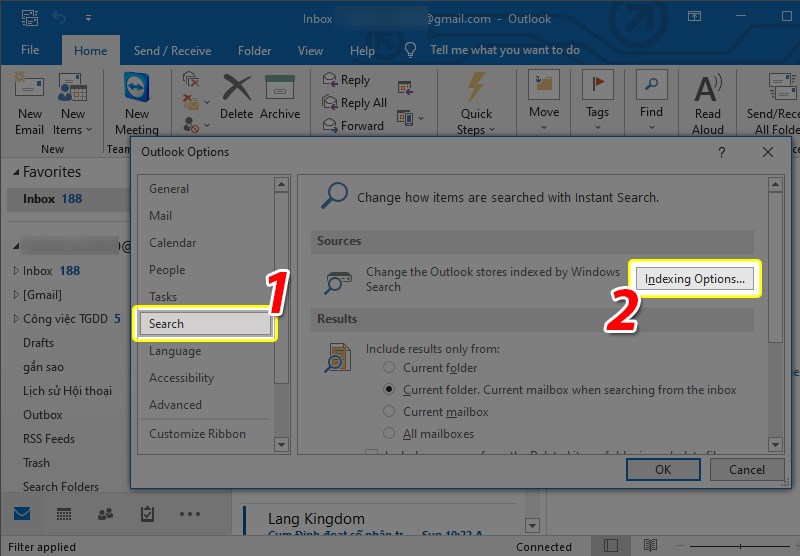Image resolution: width=800 pixels, height=556 pixels.
Task: Open the New Items menu
Action: pyautogui.click(x=72, y=105)
